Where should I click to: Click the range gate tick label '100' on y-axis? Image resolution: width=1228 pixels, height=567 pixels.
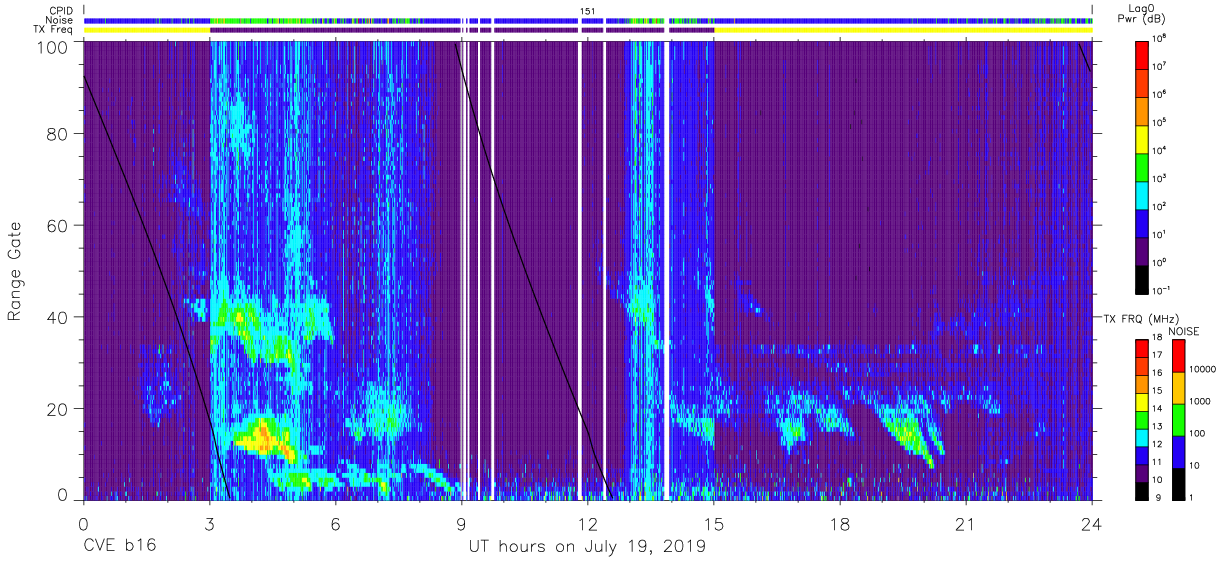tap(54, 46)
